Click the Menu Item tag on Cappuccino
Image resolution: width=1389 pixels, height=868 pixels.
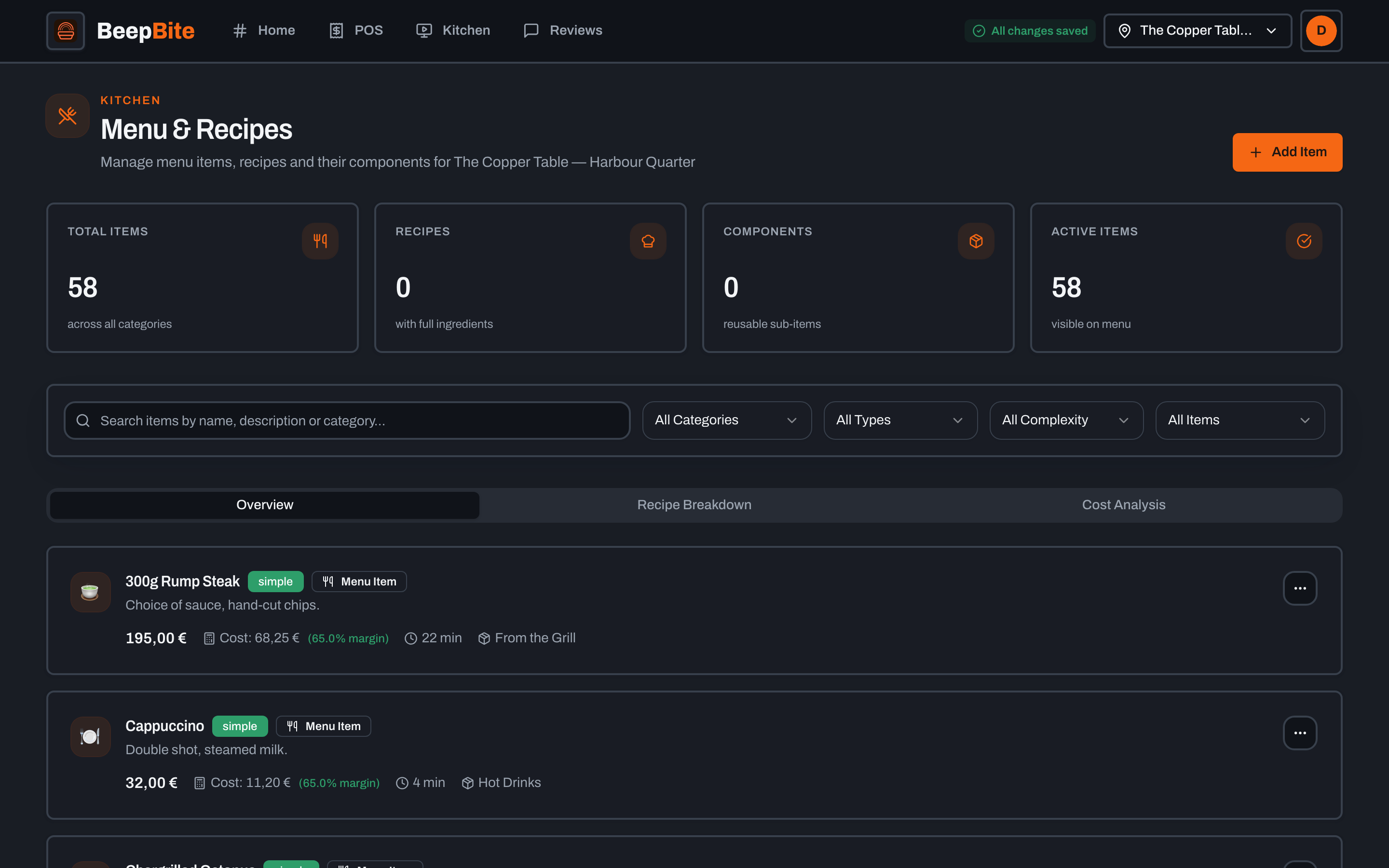point(323,726)
